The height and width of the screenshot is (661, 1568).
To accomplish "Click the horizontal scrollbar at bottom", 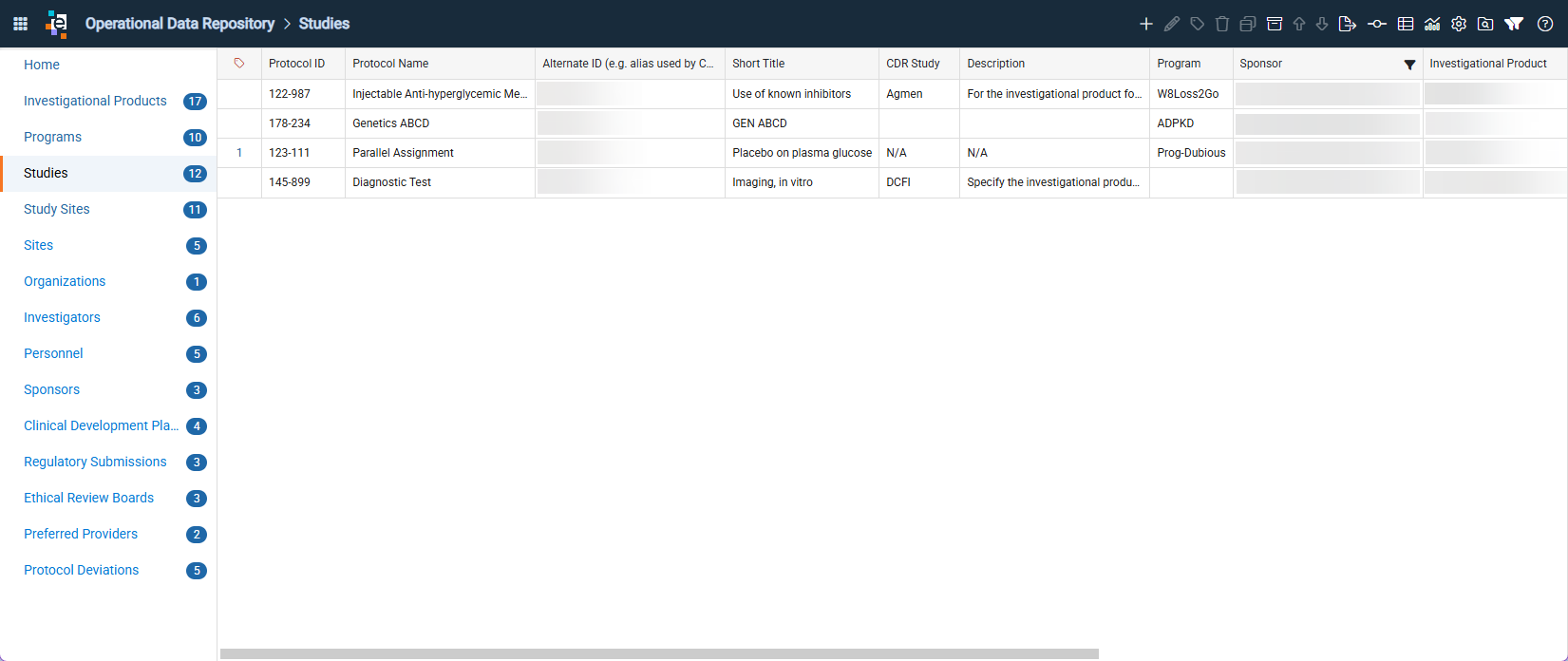I will point(659,653).
